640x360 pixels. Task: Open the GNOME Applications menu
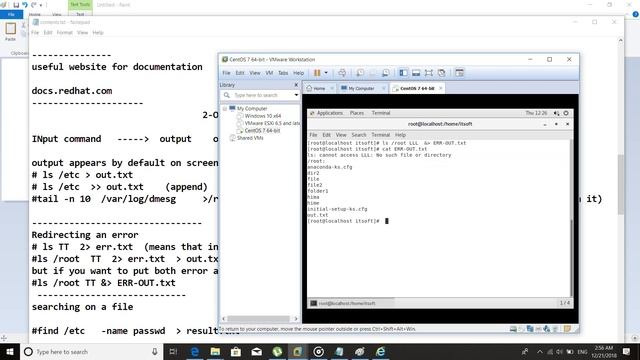(330, 113)
